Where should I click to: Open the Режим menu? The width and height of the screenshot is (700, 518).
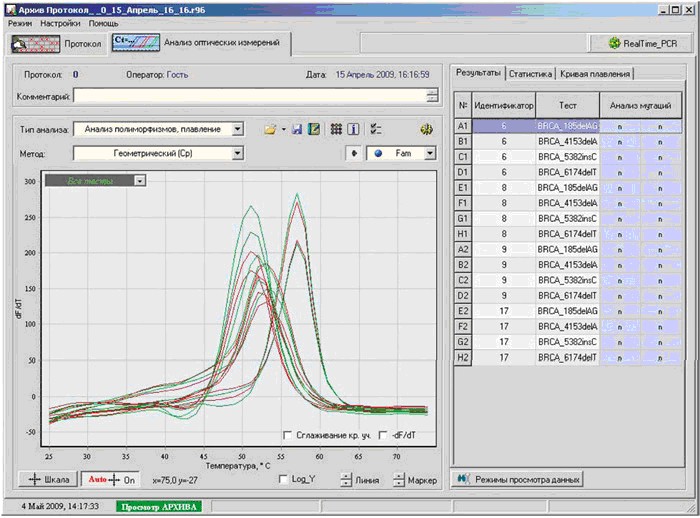20,23
